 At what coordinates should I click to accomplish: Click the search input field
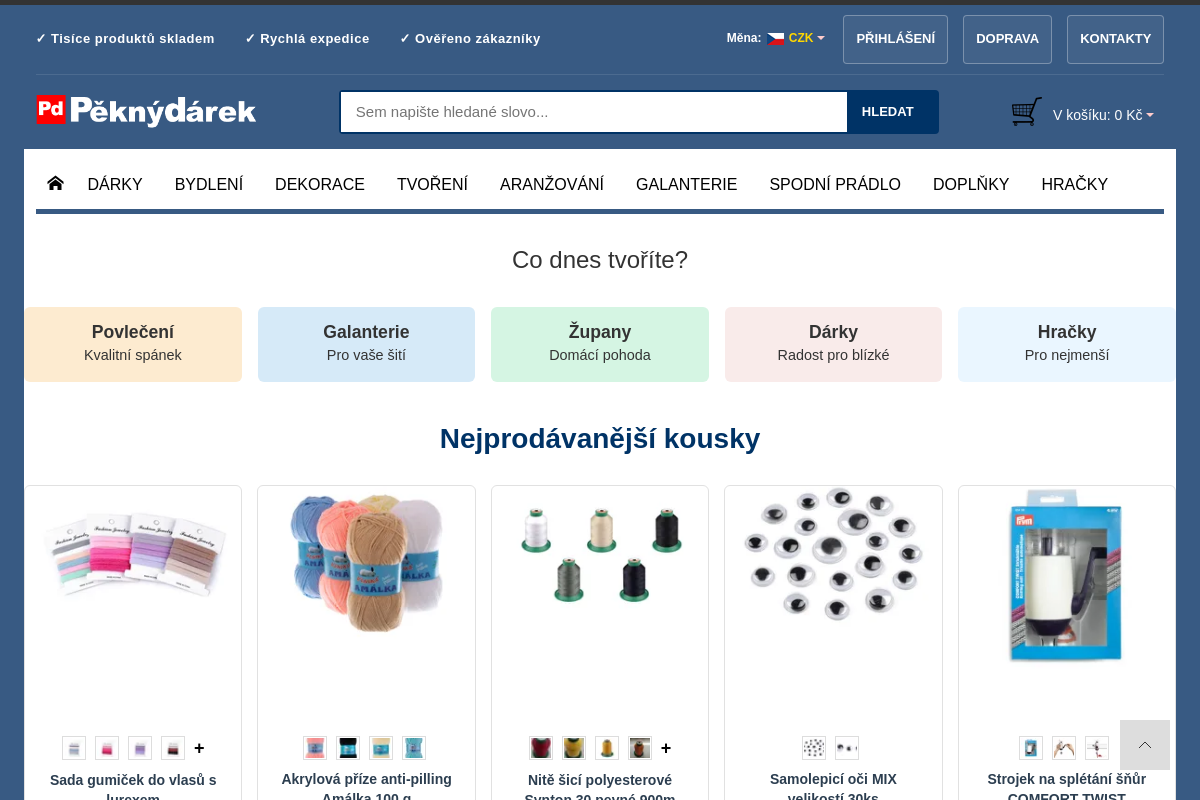click(593, 112)
